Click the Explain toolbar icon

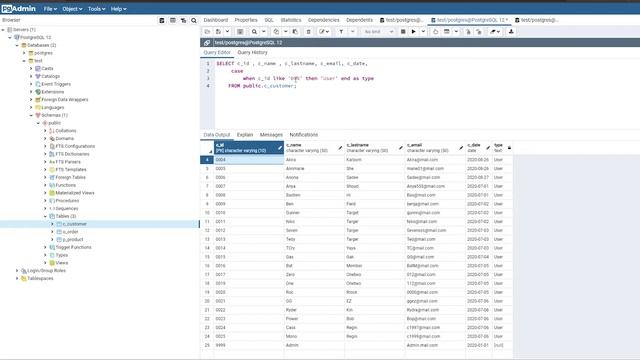(436, 32)
